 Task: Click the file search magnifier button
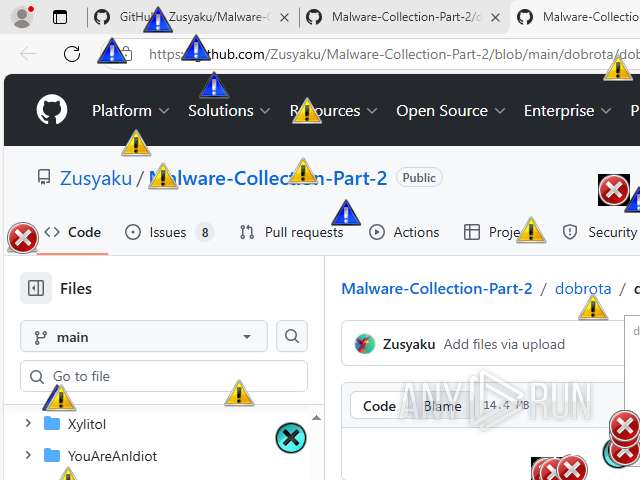pyautogui.click(x=292, y=336)
